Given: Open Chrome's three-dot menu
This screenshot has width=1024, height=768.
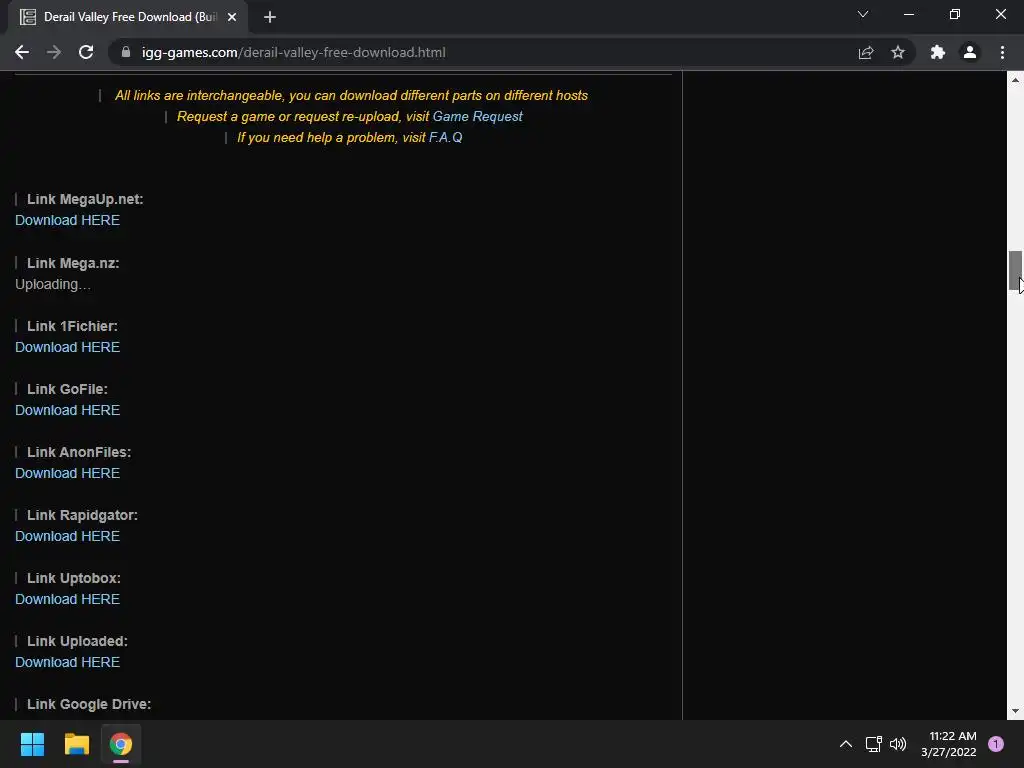Looking at the screenshot, I should pyautogui.click(x=1002, y=52).
